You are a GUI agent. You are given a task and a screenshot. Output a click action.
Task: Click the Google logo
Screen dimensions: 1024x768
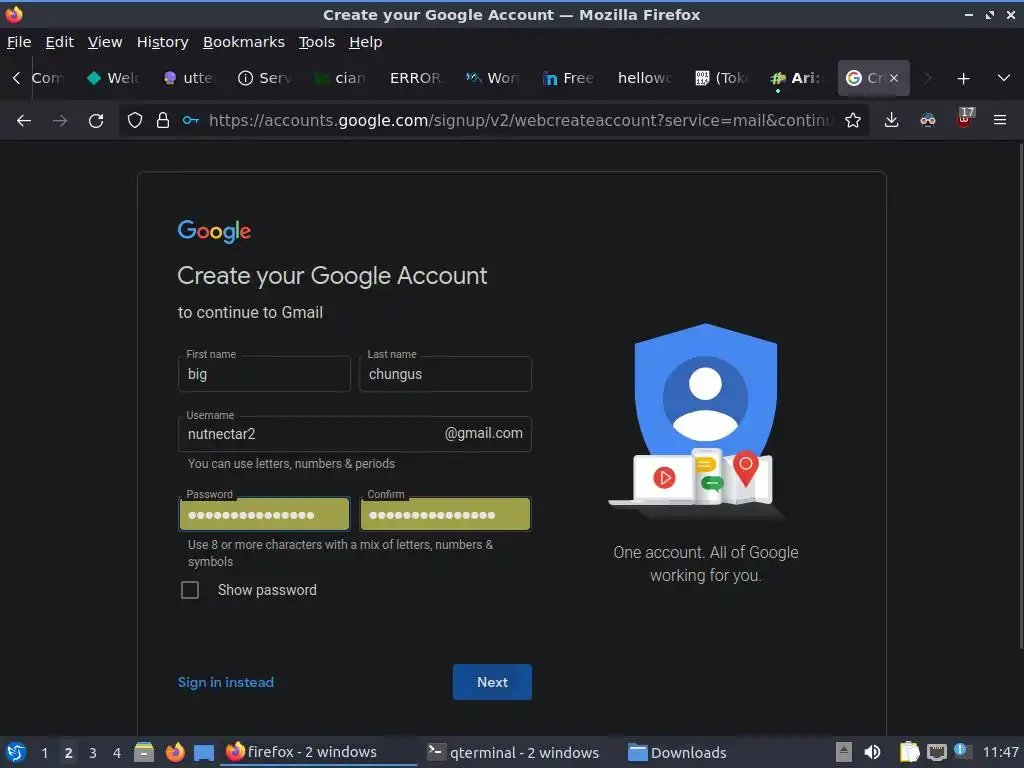click(x=214, y=231)
